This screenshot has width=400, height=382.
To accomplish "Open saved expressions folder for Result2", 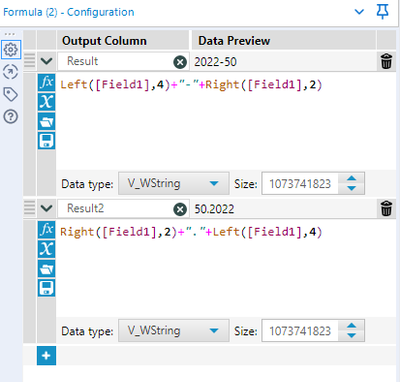I will pos(46,269).
